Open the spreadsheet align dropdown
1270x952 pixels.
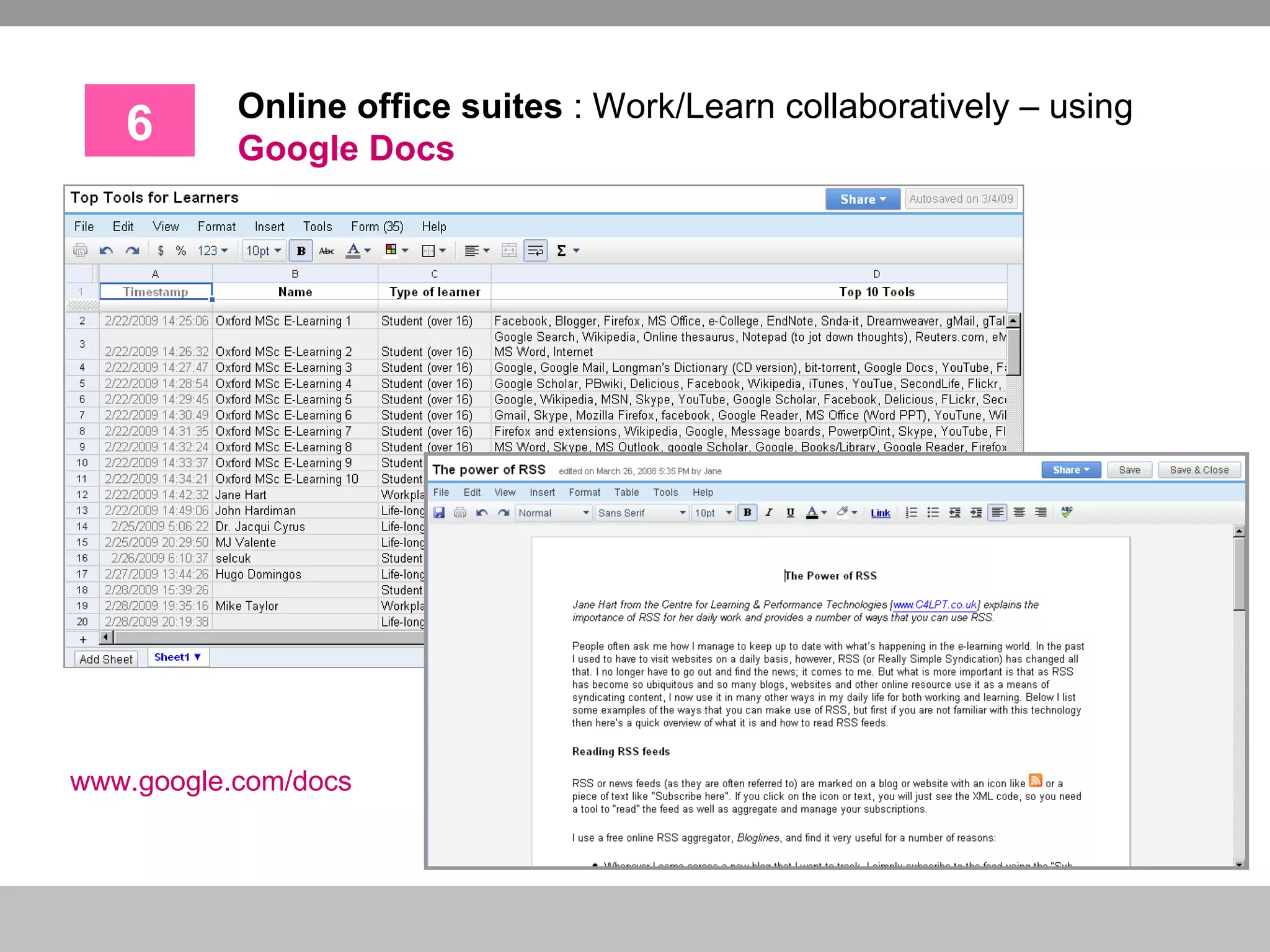point(477,250)
